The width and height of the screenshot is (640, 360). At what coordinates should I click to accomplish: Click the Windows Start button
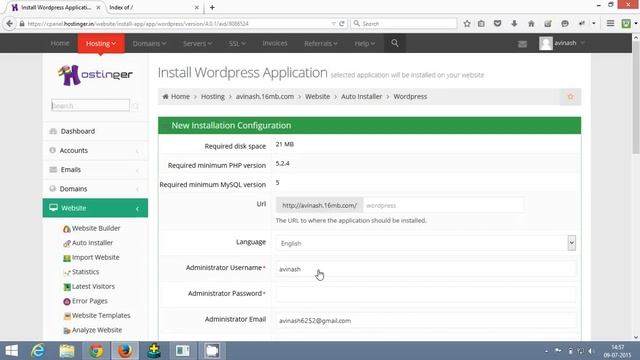pos(11,351)
